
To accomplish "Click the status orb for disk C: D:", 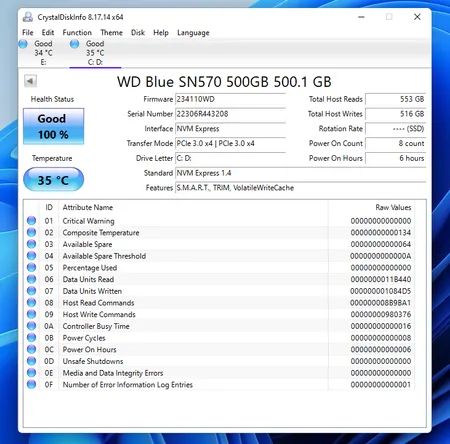I will 75,44.
